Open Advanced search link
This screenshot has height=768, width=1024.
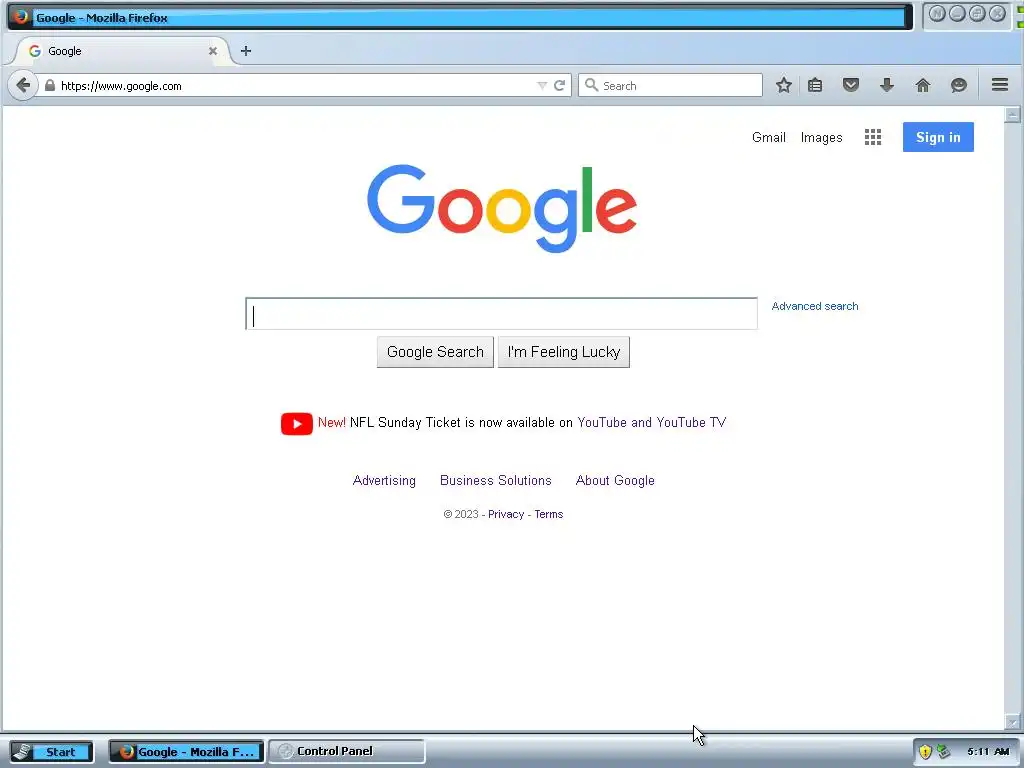point(814,306)
